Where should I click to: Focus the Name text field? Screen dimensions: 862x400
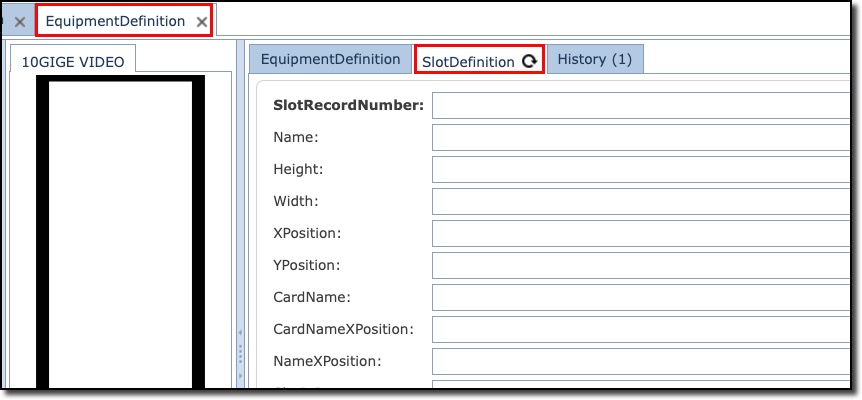[x=640, y=137]
